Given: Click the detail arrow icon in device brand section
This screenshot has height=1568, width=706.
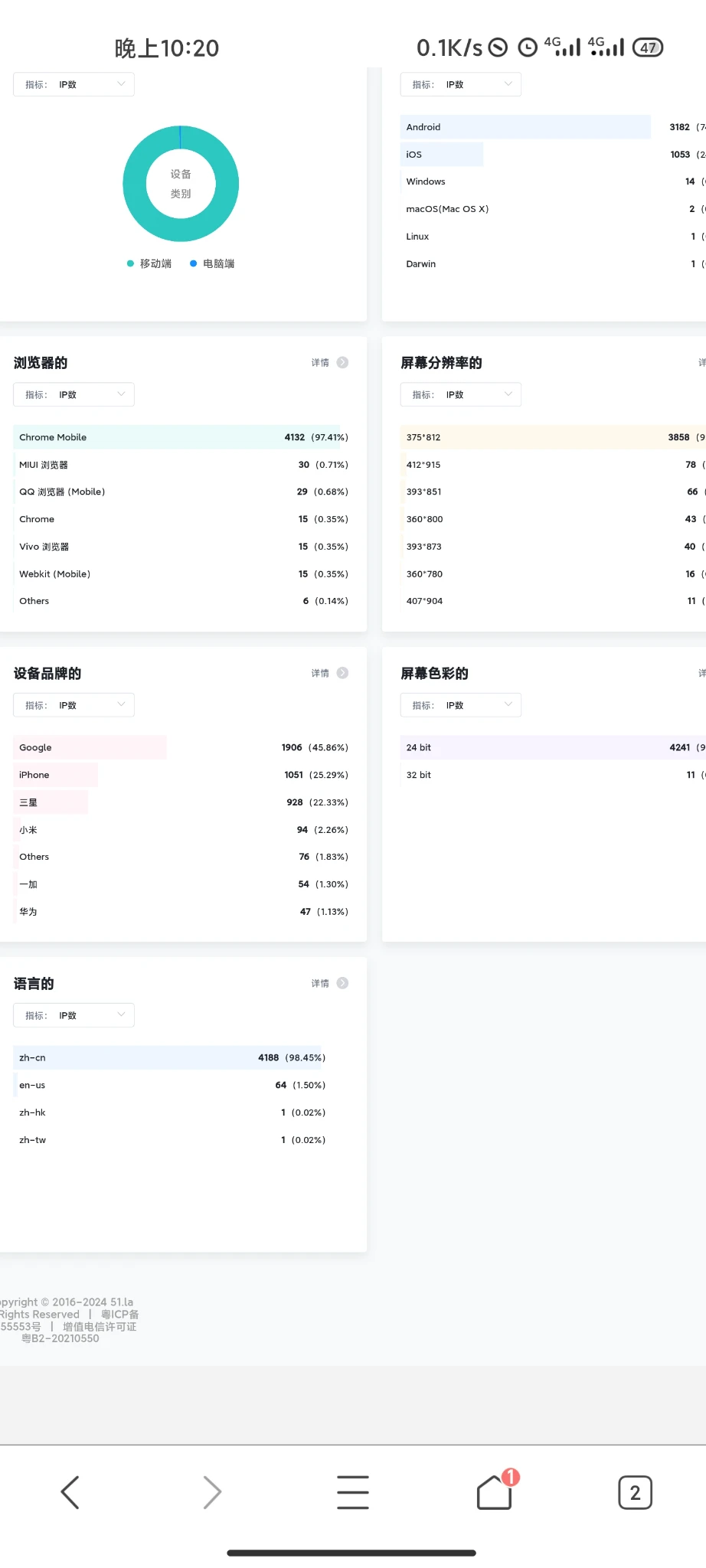Looking at the screenshot, I should click(342, 673).
